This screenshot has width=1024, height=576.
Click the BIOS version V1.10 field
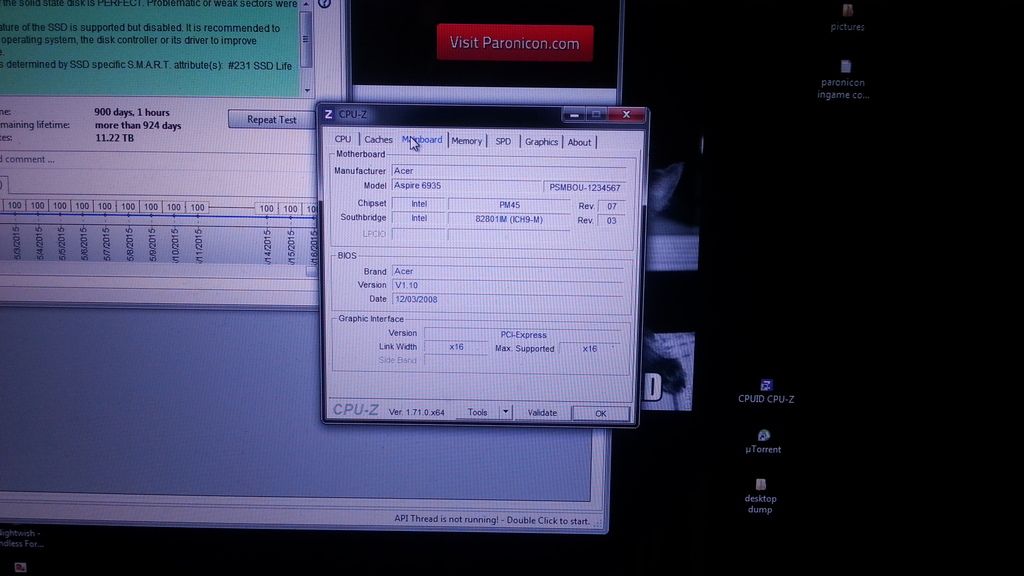[x=508, y=285]
